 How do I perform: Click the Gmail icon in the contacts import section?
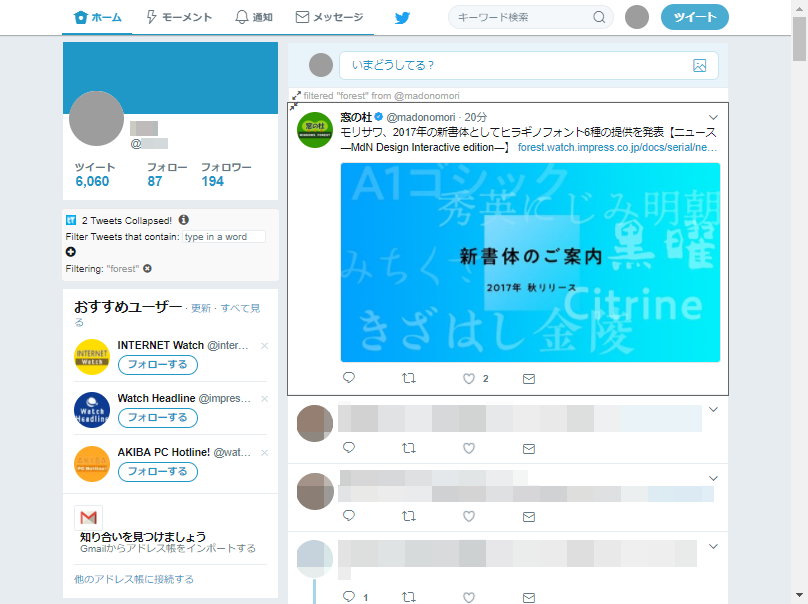click(91, 517)
